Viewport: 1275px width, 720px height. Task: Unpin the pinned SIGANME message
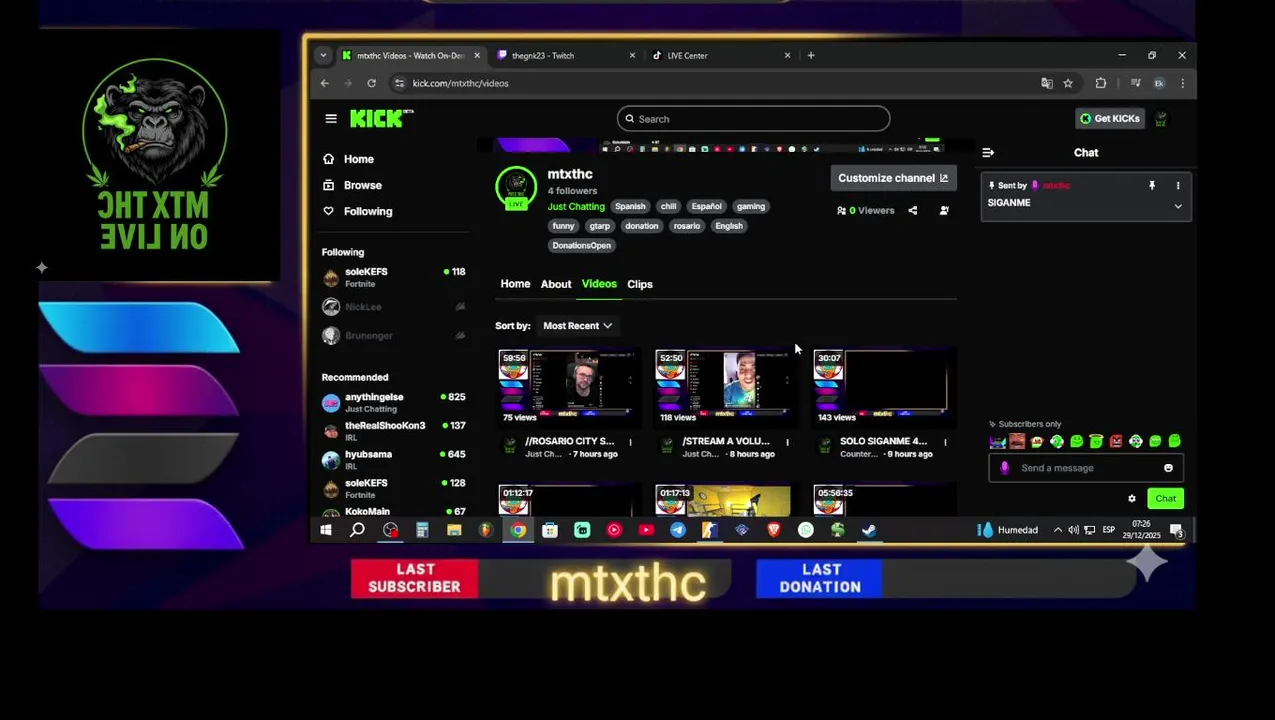pos(1152,186)
